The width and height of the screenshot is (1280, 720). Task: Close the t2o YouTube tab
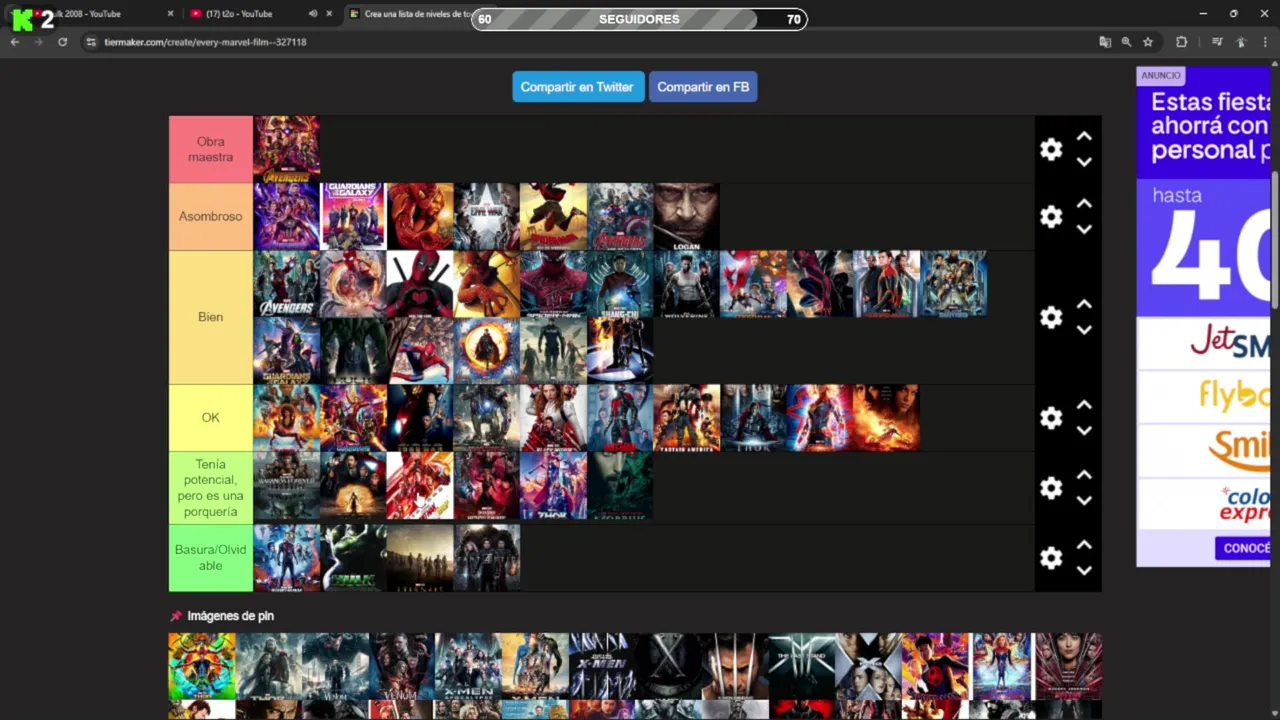[329, 14]
